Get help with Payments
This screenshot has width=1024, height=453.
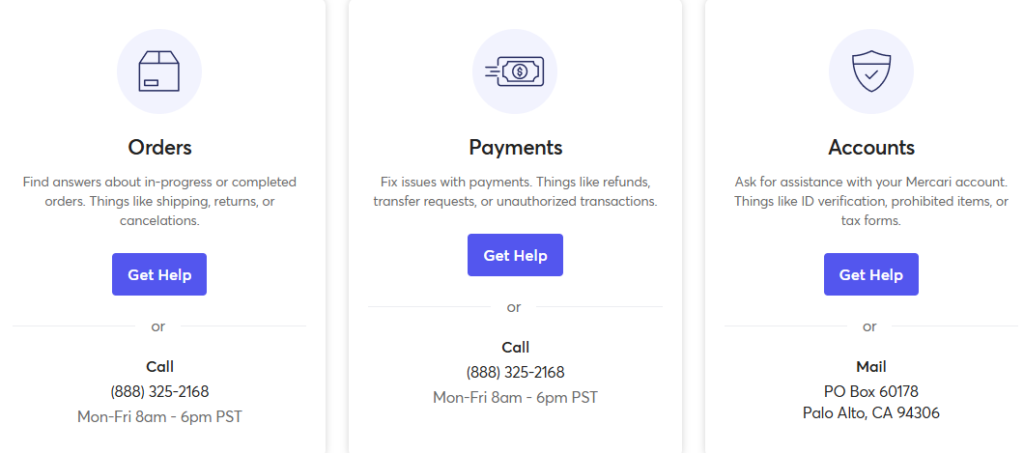(515, 255)
